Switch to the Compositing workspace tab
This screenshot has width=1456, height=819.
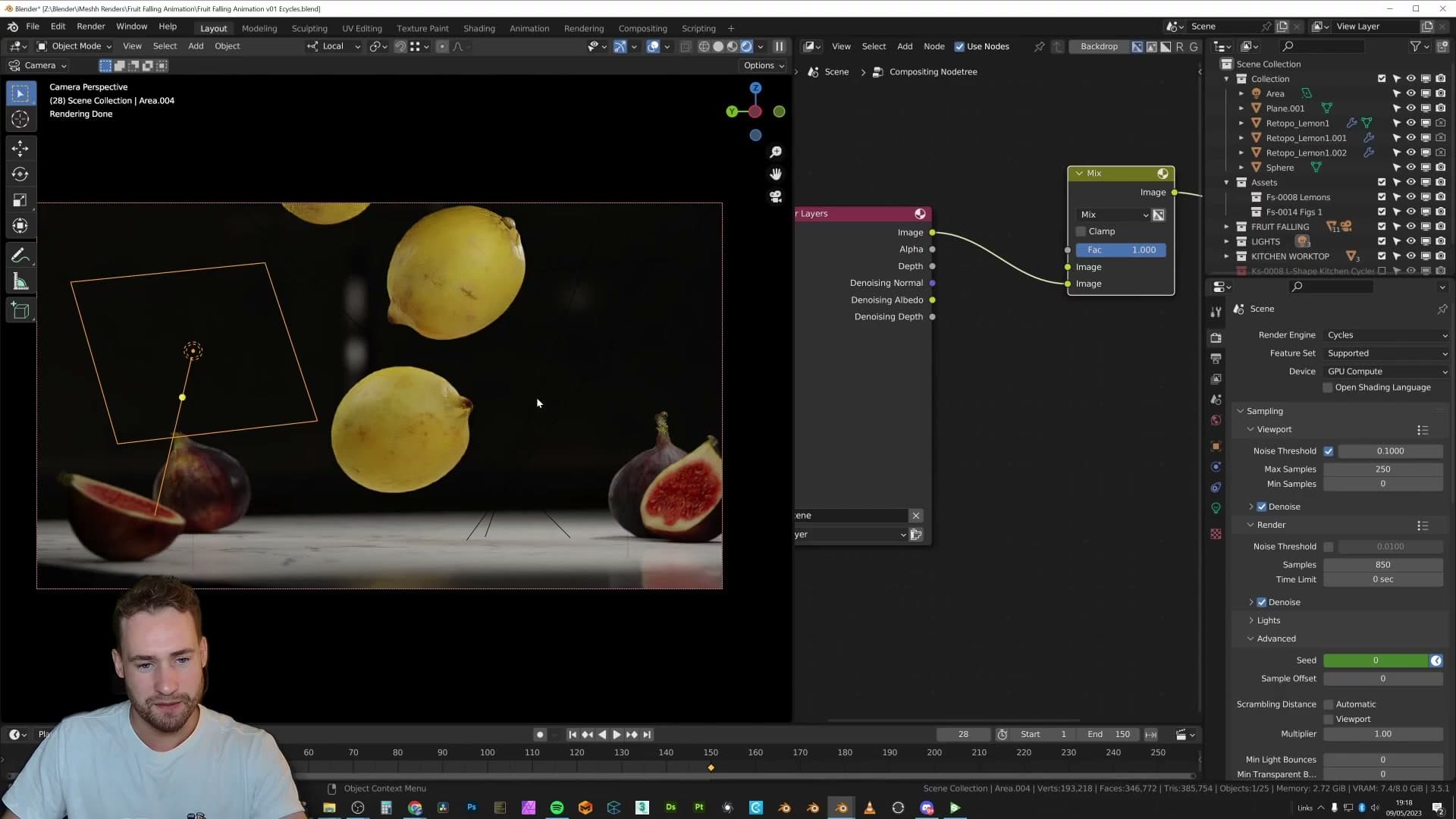click(x=642, y=28)
